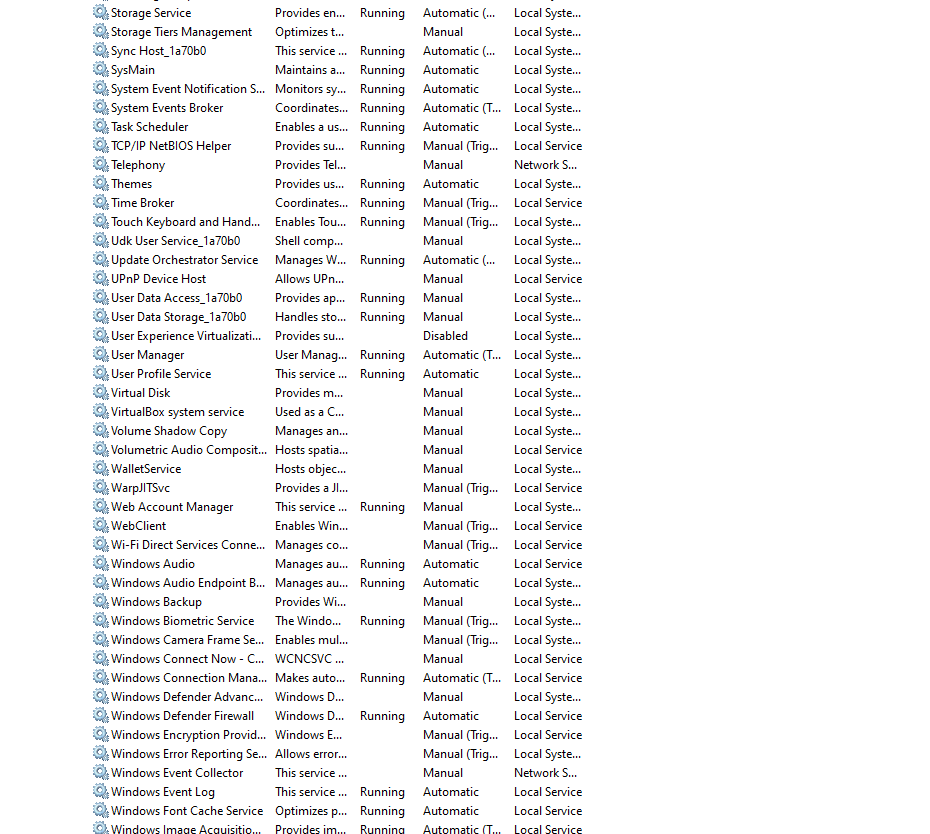
Task: Click the 'Shell comp...' description text
Action: click(309, 241)
